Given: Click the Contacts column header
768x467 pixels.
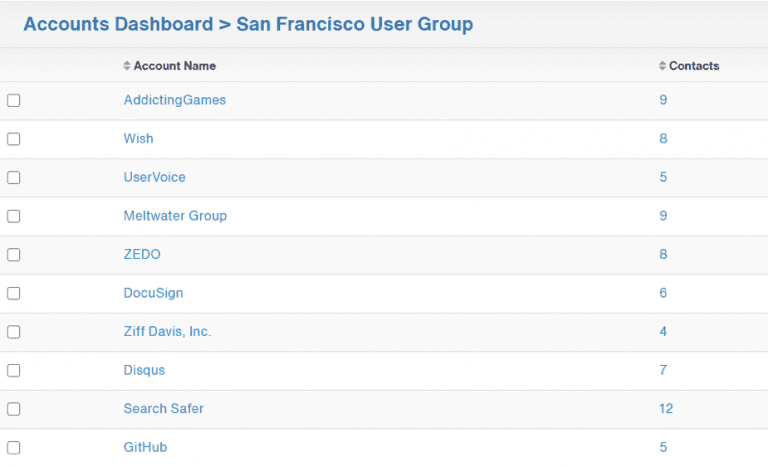Looking at the screenshot, I should click(x=694, y=66).
